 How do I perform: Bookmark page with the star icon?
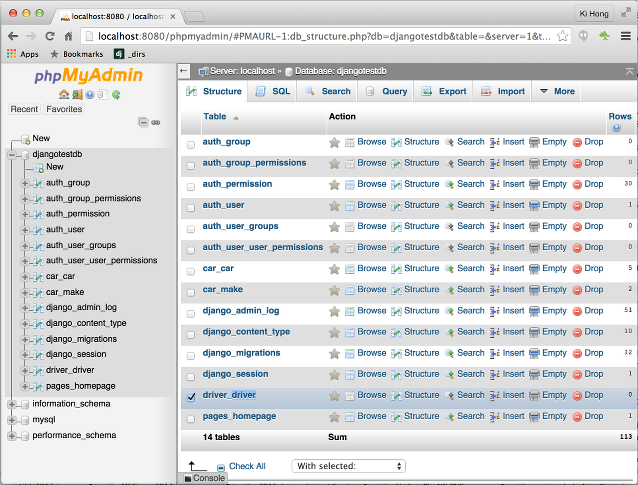(562, 36)
